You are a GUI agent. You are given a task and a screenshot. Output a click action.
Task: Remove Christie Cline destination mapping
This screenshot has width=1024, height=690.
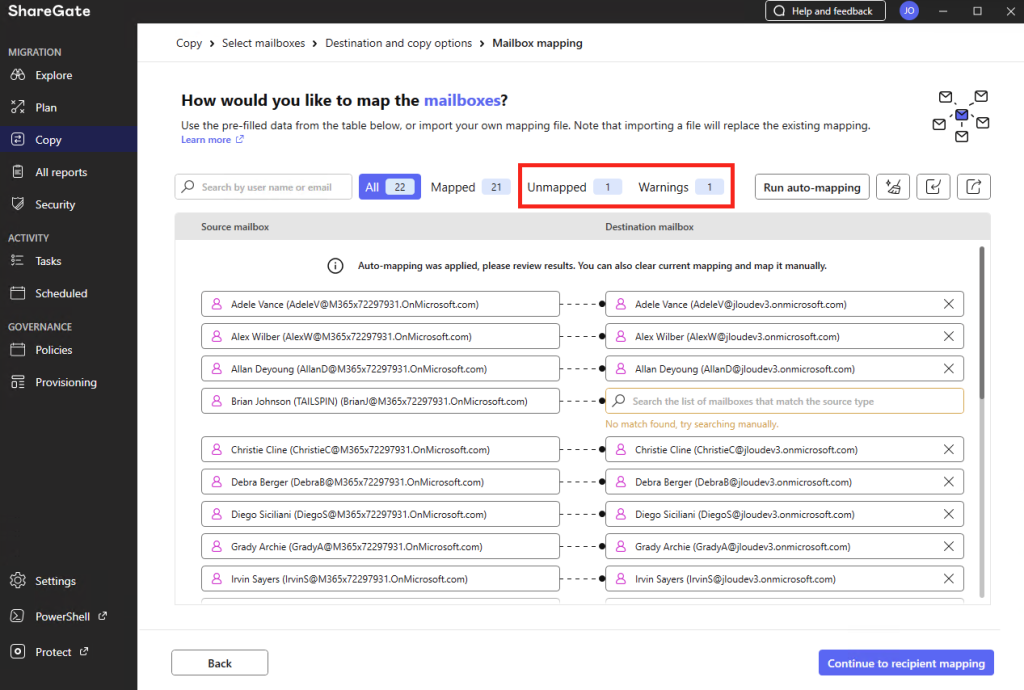(x=948, y=450)
